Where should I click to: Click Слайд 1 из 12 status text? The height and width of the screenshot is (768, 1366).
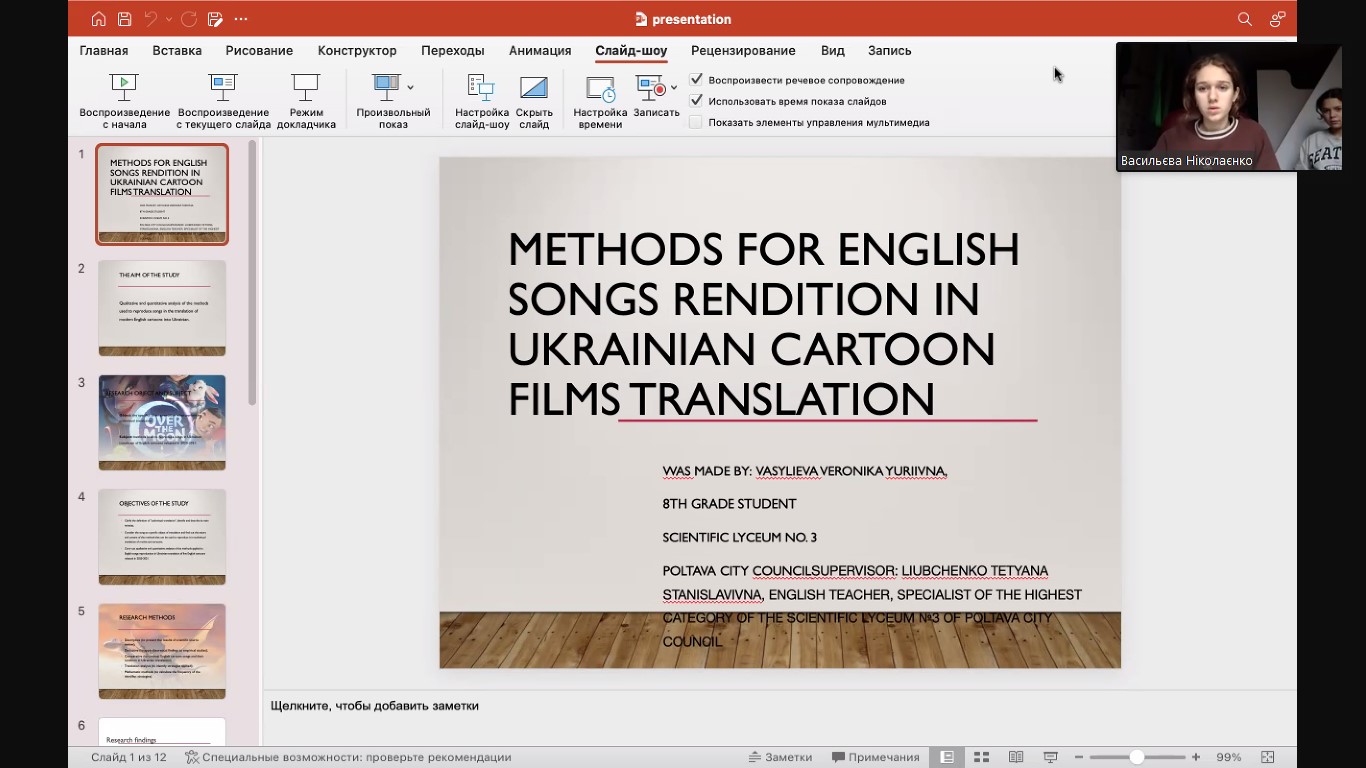(129, 757)
